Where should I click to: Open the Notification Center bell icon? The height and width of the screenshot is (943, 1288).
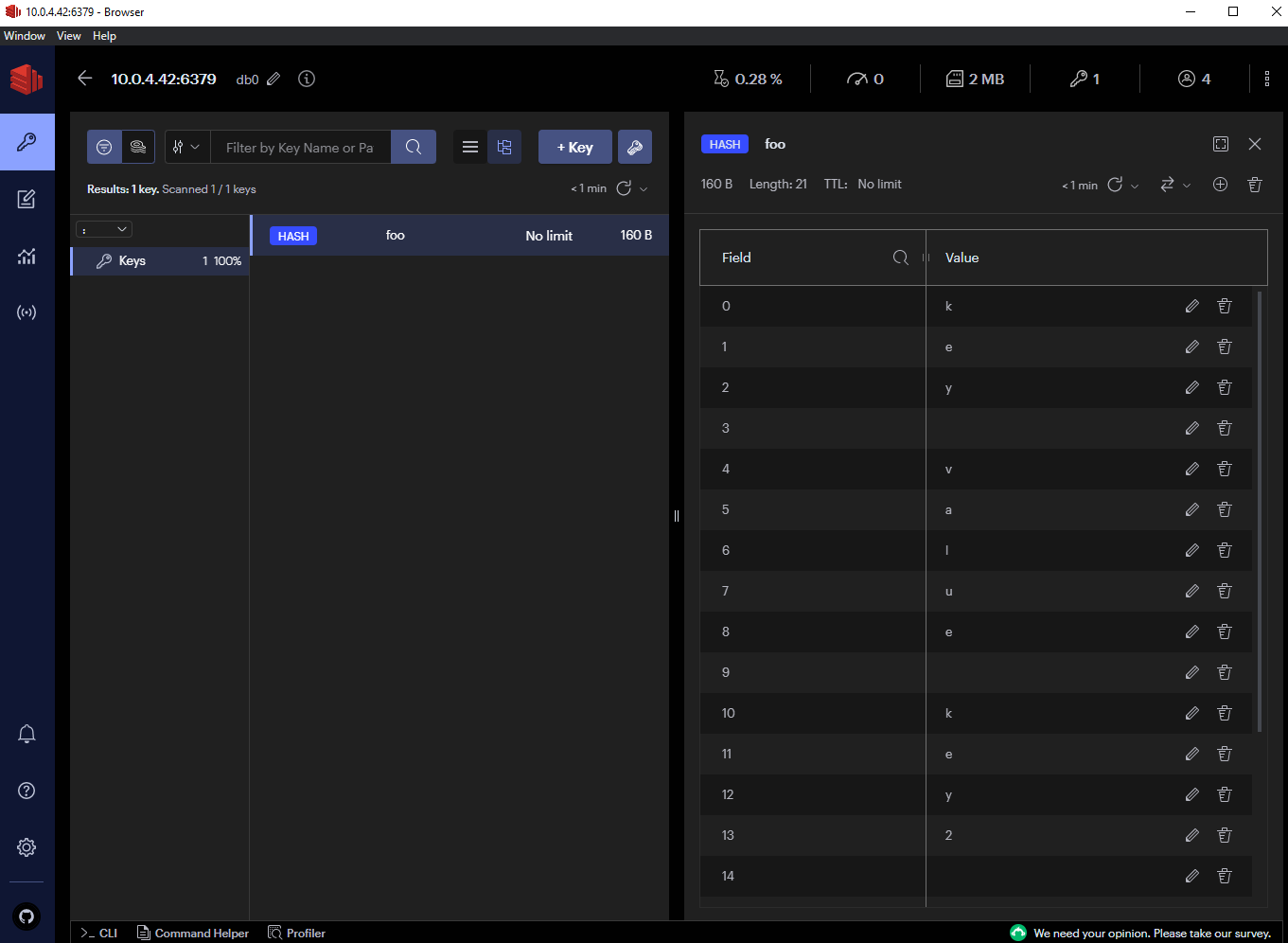(26, 734)
